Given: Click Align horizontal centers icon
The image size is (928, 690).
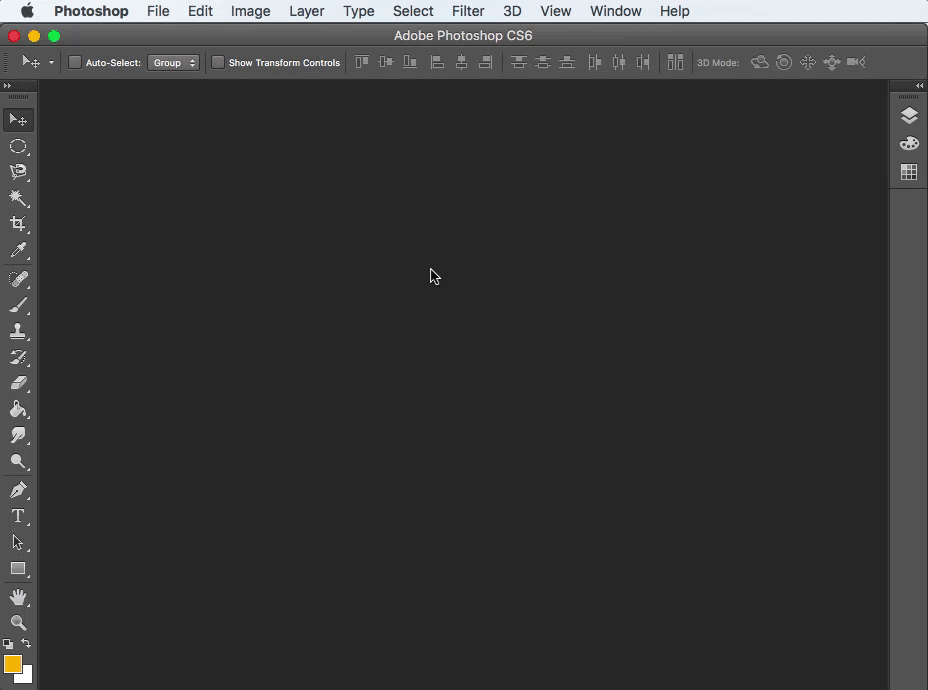Looking at the screenshot, I should [x=462, y=62].
